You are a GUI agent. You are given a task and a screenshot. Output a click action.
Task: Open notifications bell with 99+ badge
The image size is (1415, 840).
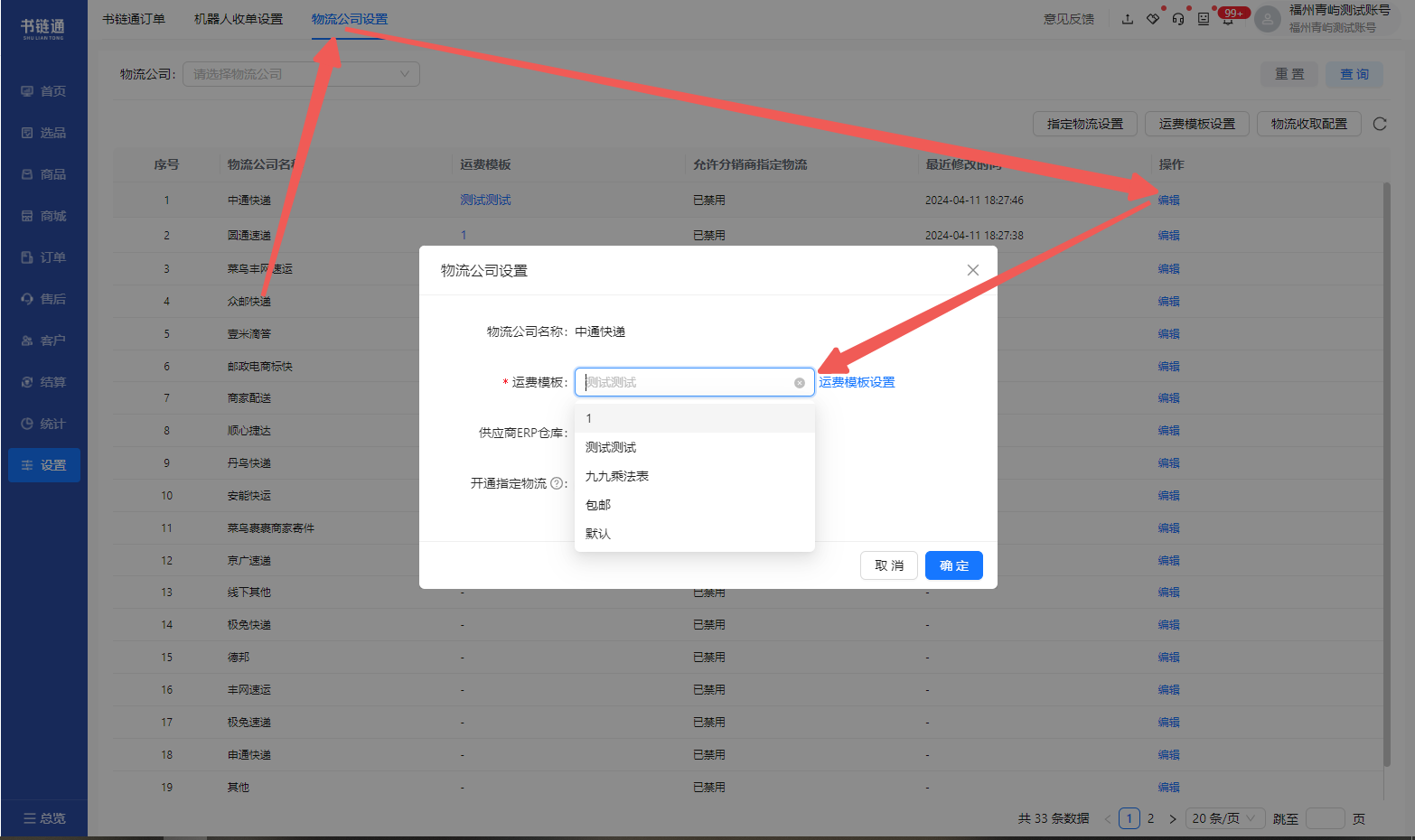click(x=1228, y=20)
